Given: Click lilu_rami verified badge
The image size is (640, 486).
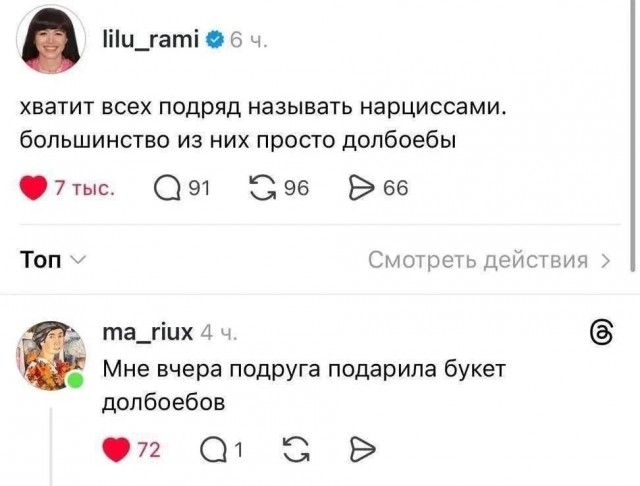Looking at the screenshot, I should 214,40.
